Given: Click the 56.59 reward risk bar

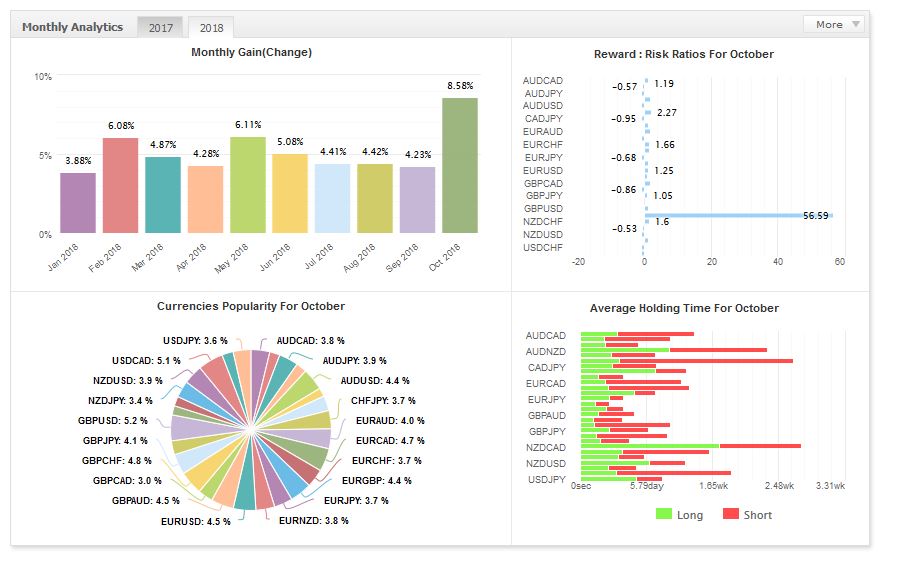Looking at the screenshot, I should click(x=738, y=216).
